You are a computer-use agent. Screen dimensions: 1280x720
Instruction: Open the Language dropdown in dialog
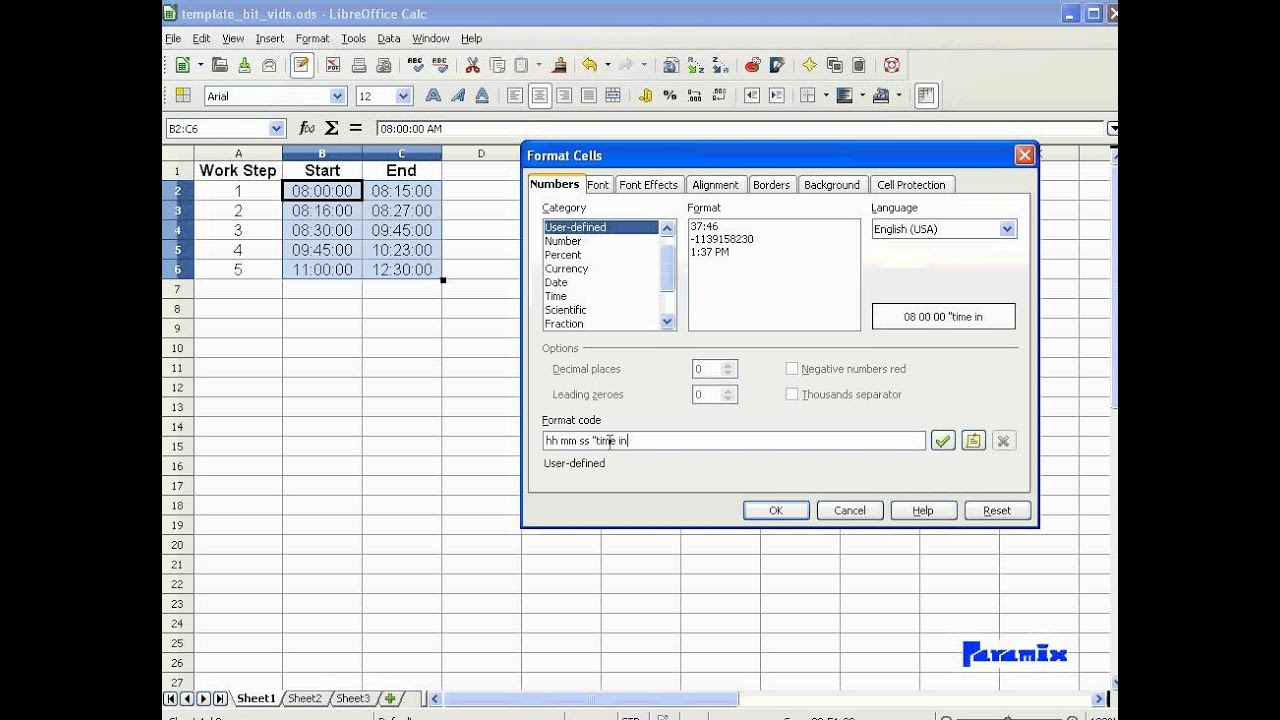tap(1007, 229)
